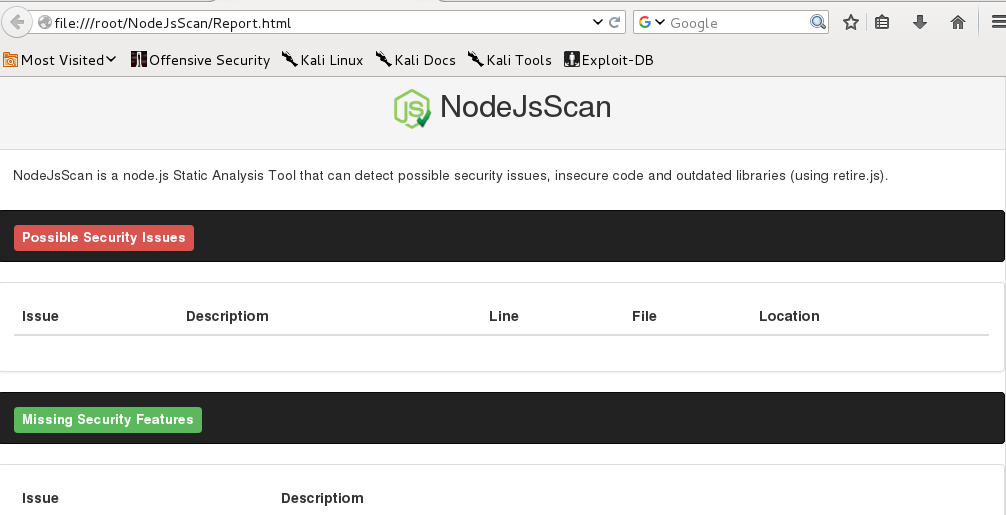The height and width of the screenshot is (515, 1006).
Task: Show bookmarks list icon
Action: (882, 22)
